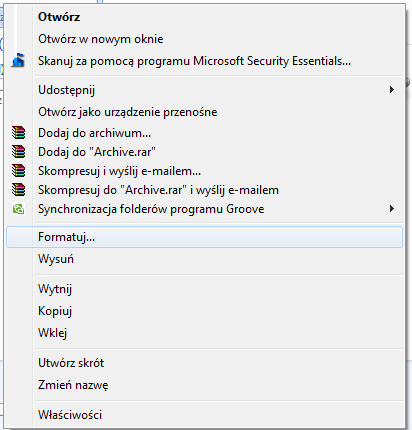Select the Kopiuj menu entry
Viewport: 412px width, 430px height.
[x=55, y=311]
